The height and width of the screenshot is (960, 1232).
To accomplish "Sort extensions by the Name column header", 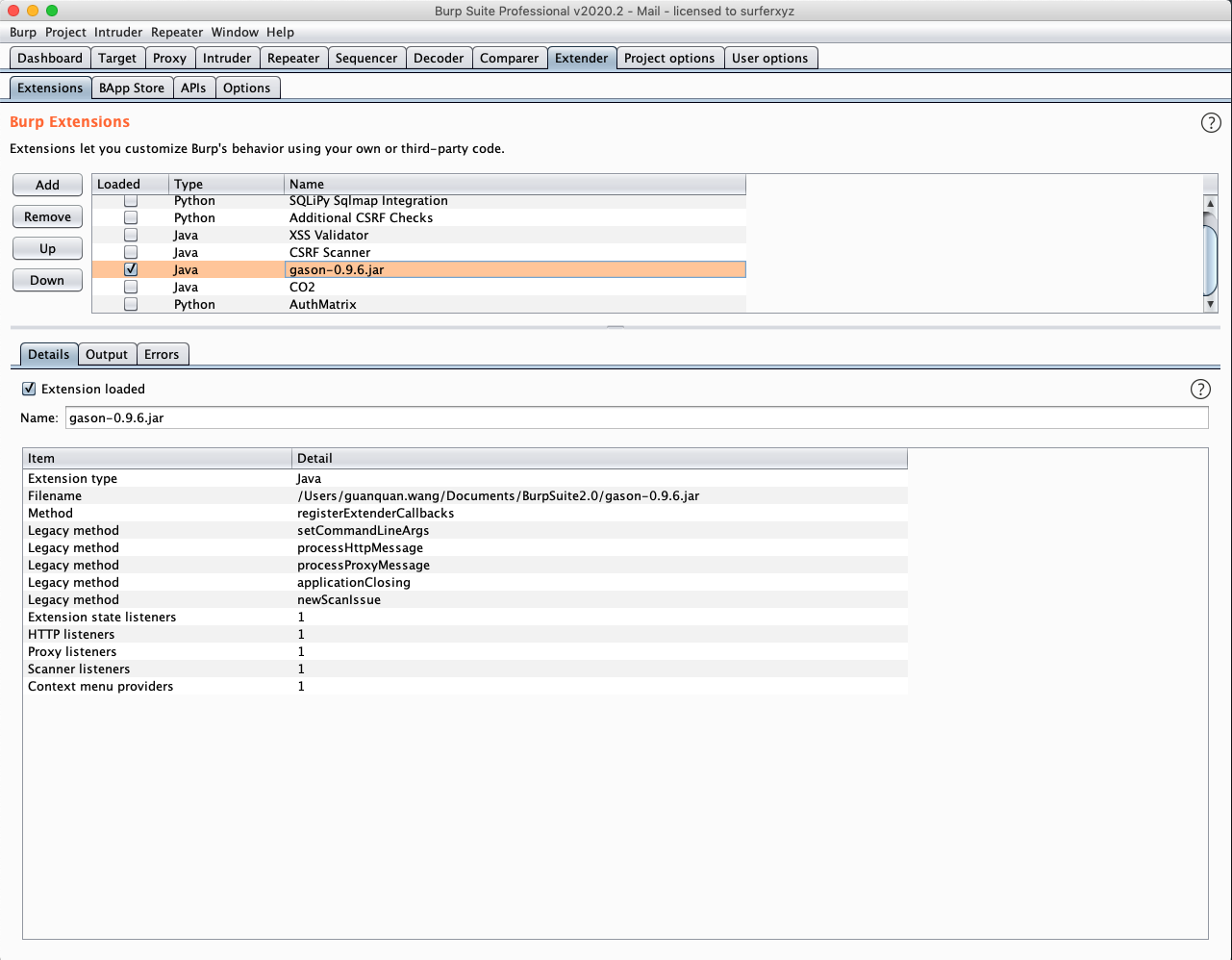I will pyautogui.click(x=515, y=184).
